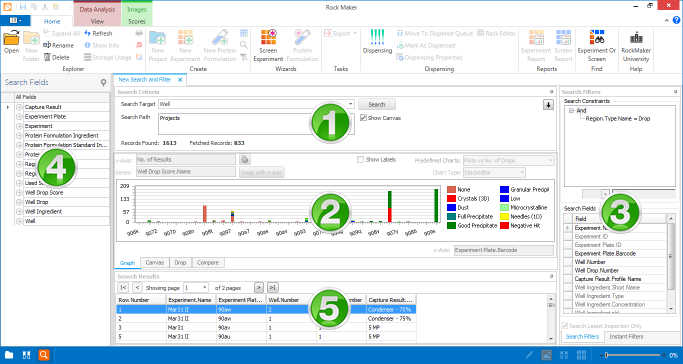Switch to the Home ribbon tab
The image size is (683, 364).
[x=52, y=21]
